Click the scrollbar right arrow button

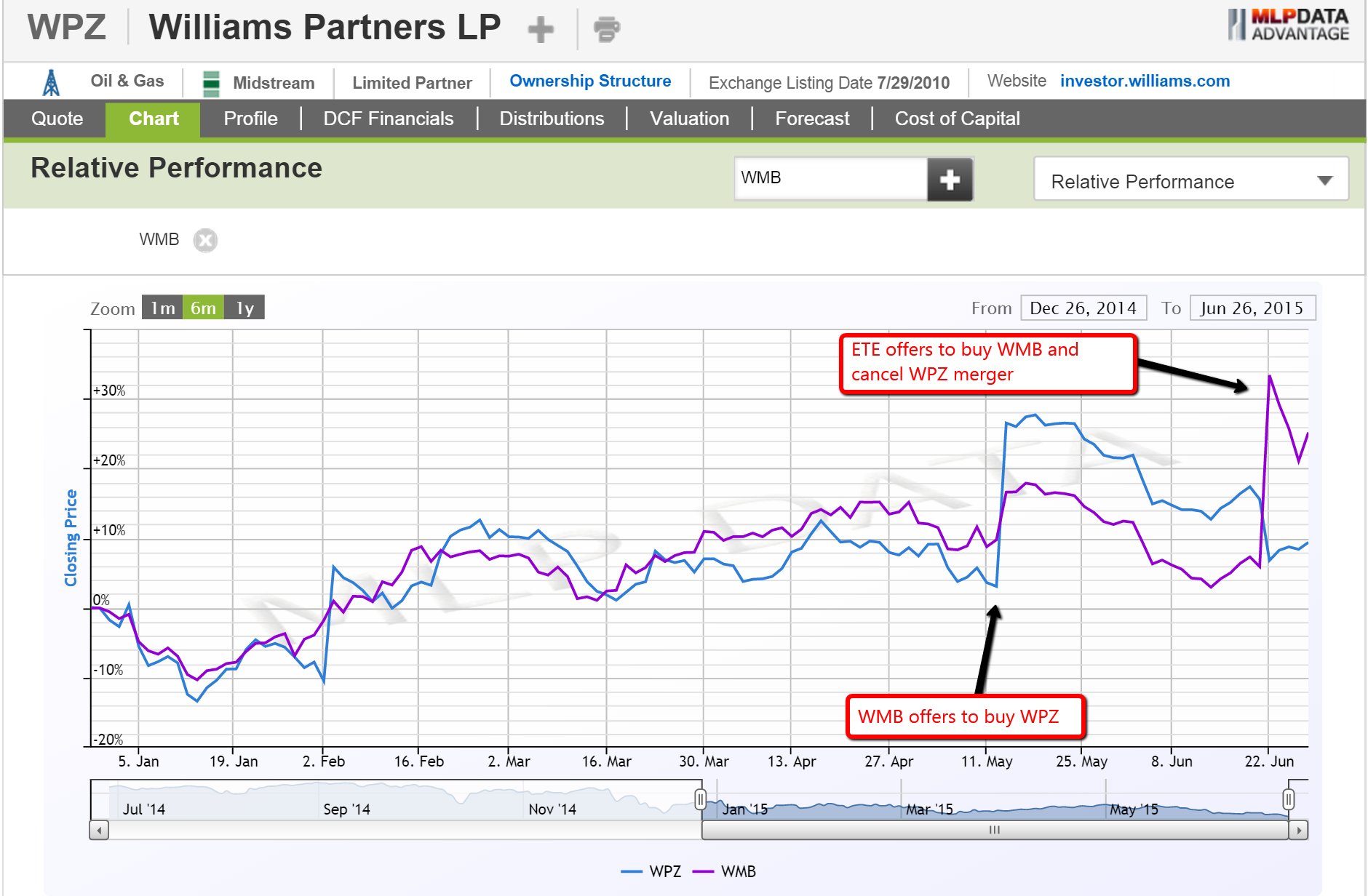[x=1299, y=830]
